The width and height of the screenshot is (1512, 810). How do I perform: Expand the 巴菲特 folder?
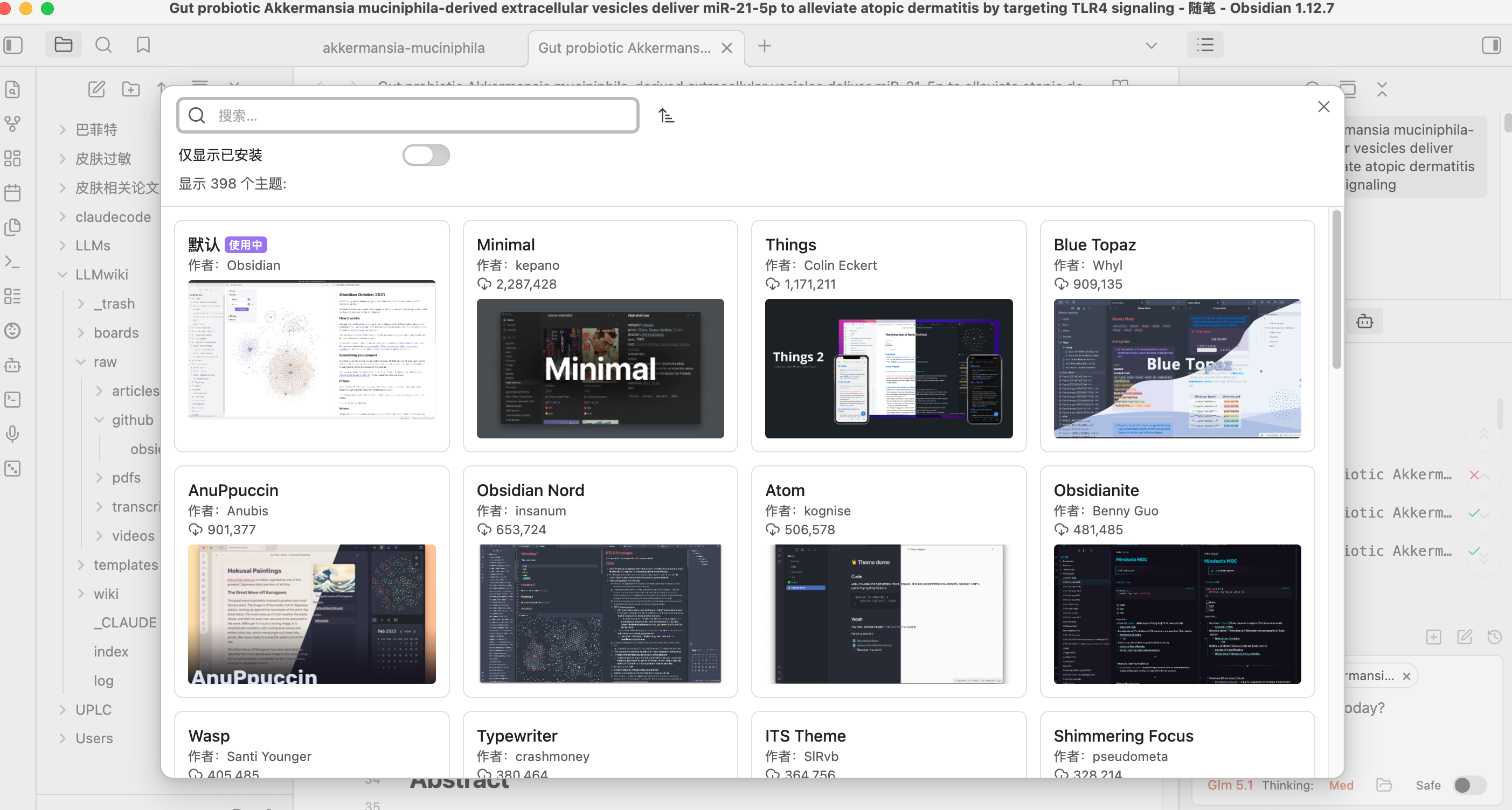(62, 130)
